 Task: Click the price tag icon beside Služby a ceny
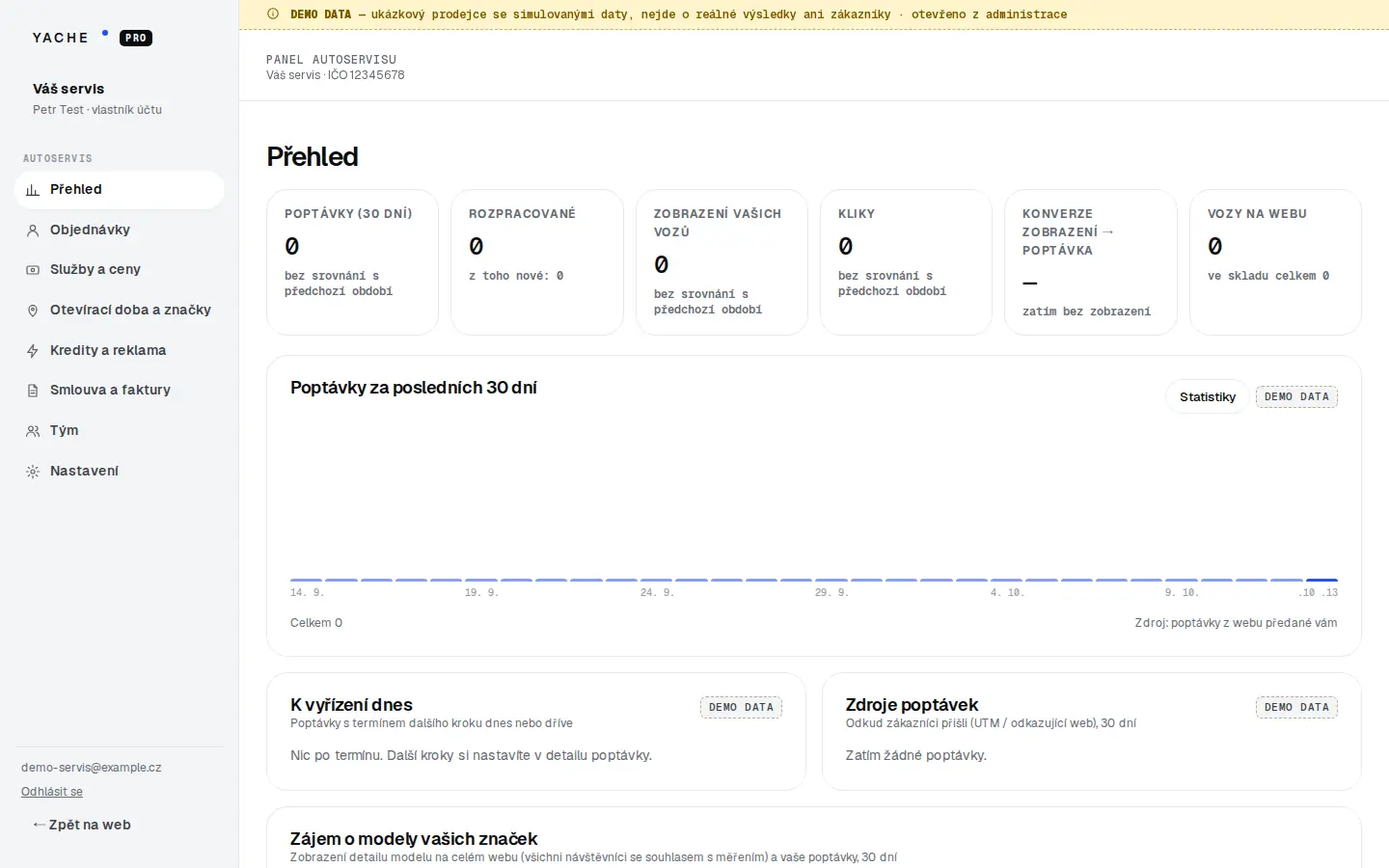pos(33,270)
